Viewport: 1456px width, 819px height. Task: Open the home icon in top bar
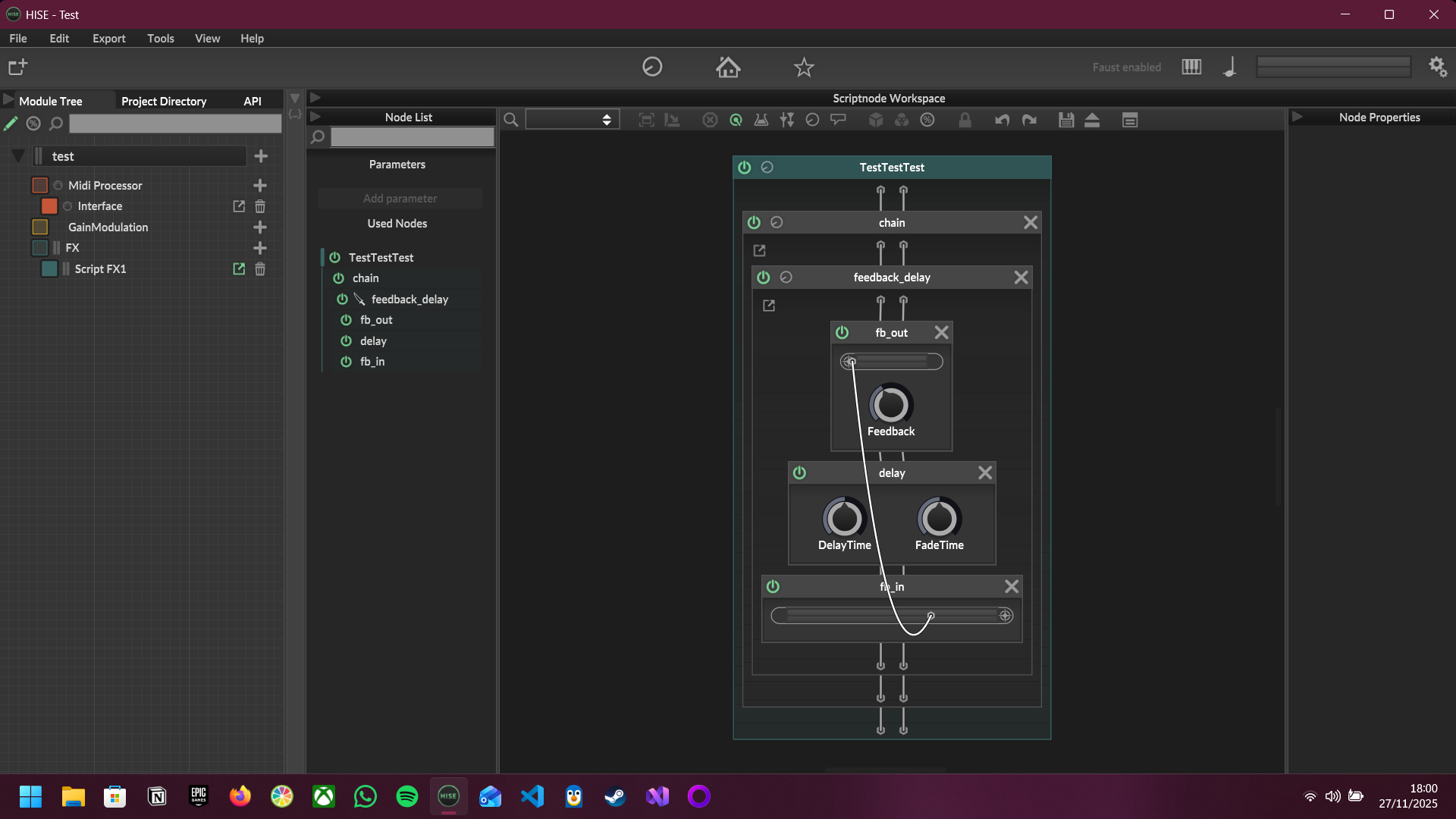coord(728,67)
